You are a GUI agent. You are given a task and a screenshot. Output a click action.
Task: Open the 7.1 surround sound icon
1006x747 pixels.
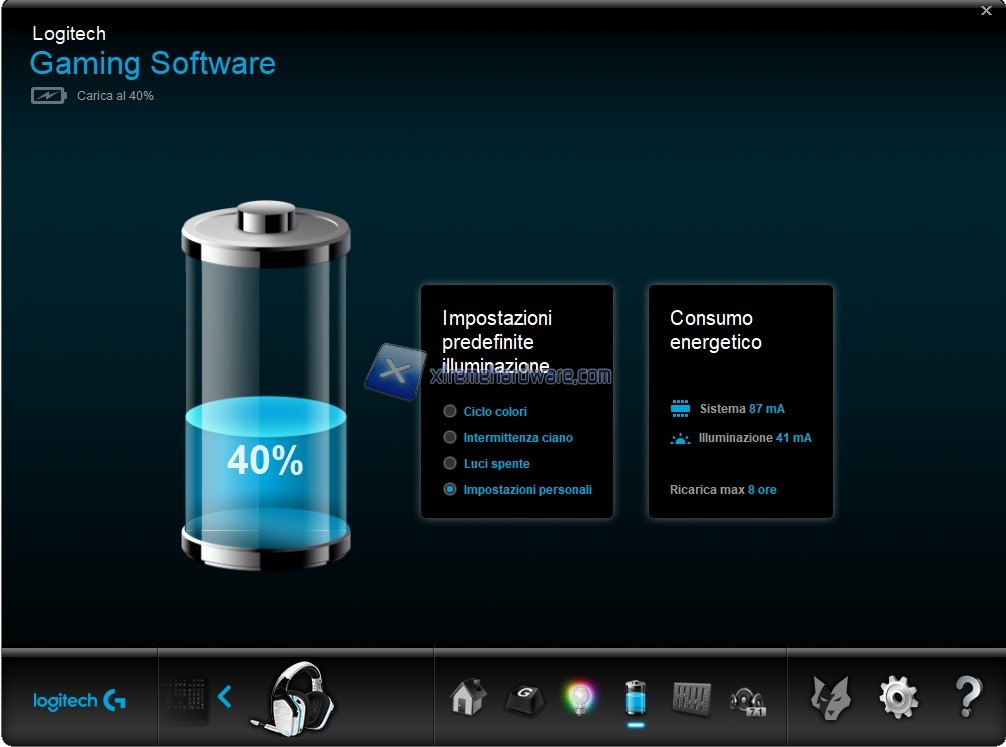(x=747, y=698)
